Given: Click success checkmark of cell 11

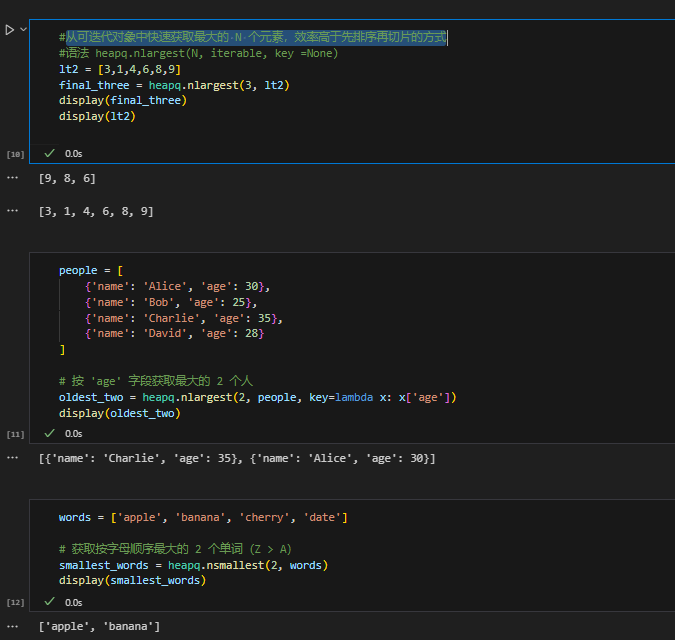Looking at the screenshot, I should coord(49,433).
